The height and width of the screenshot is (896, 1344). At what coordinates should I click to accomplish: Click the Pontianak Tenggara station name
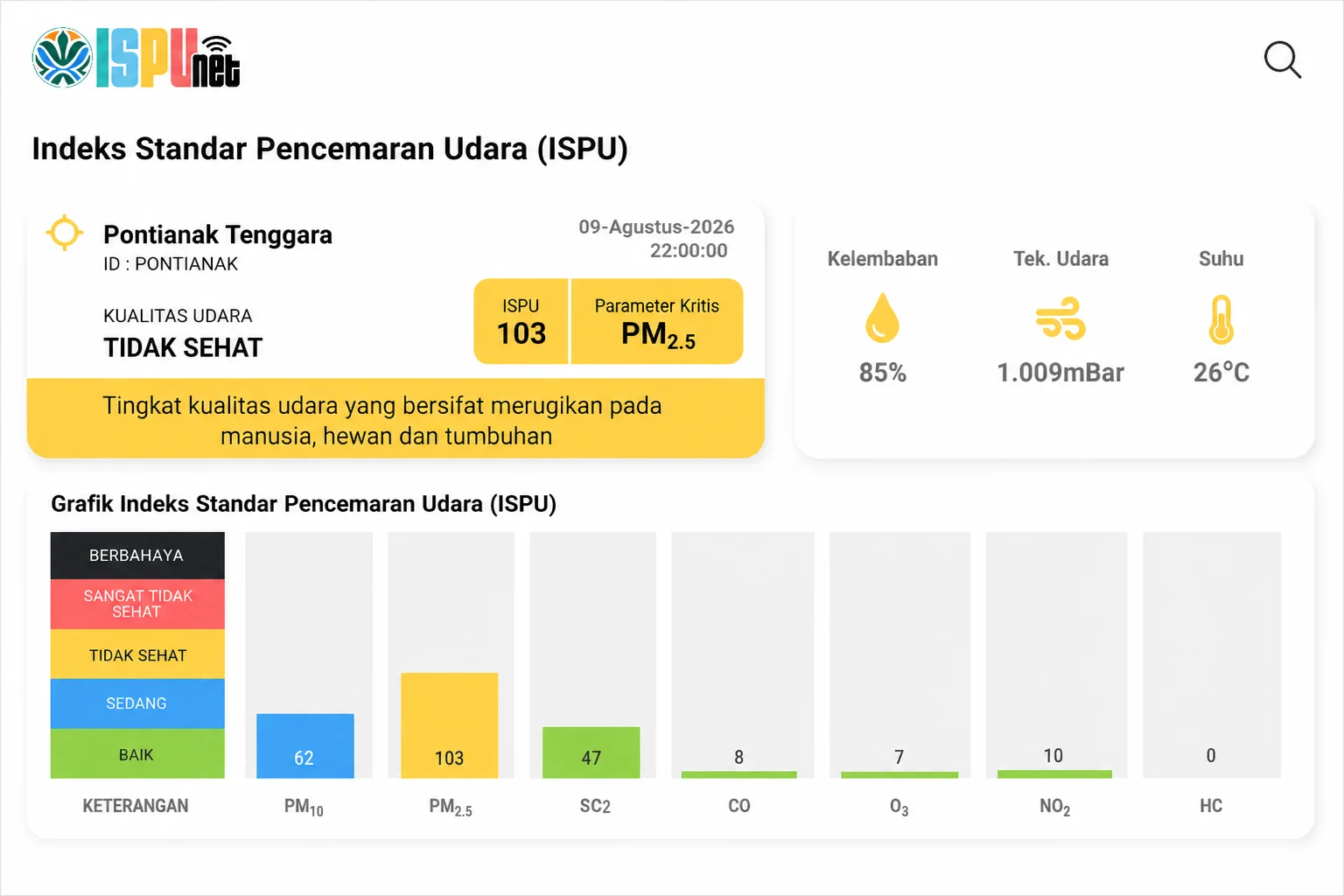(x=218, y=234)
